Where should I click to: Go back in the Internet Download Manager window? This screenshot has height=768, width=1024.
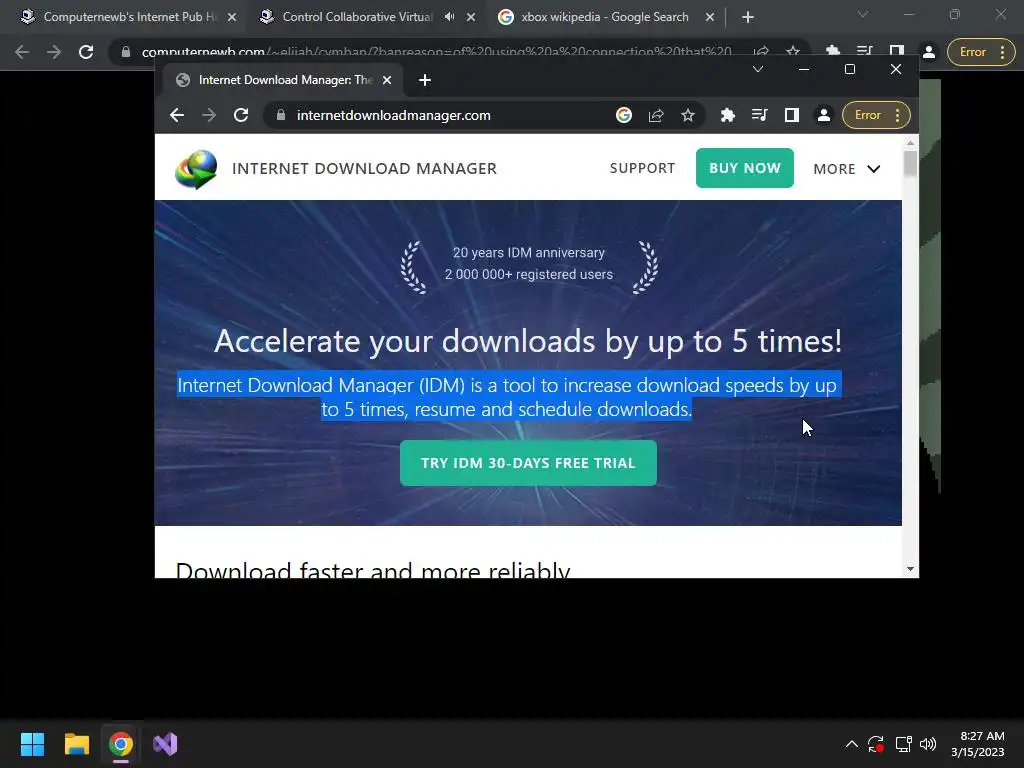point(177,116)
